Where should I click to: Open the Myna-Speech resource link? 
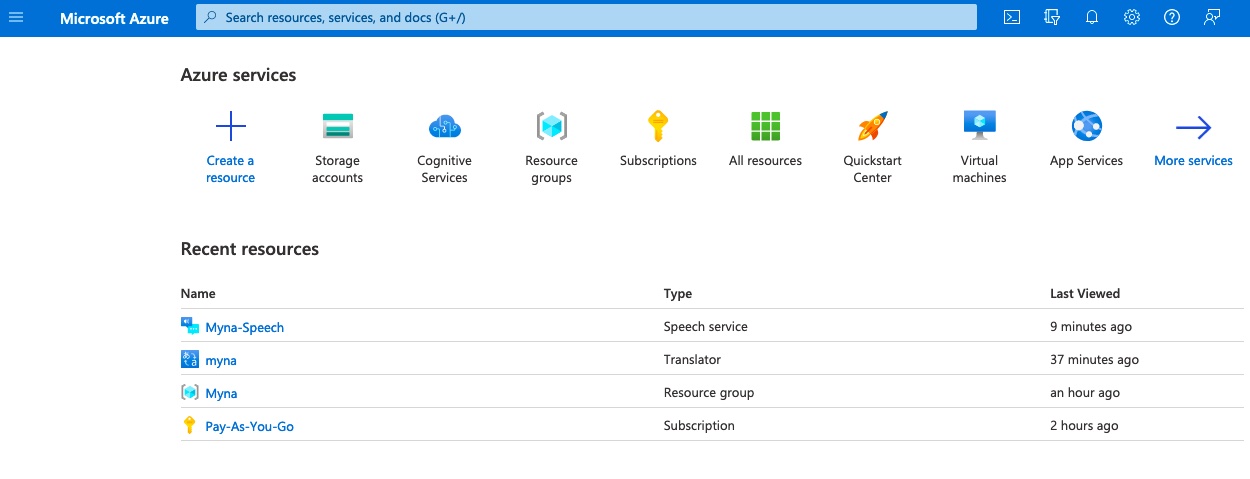[245, 327]
